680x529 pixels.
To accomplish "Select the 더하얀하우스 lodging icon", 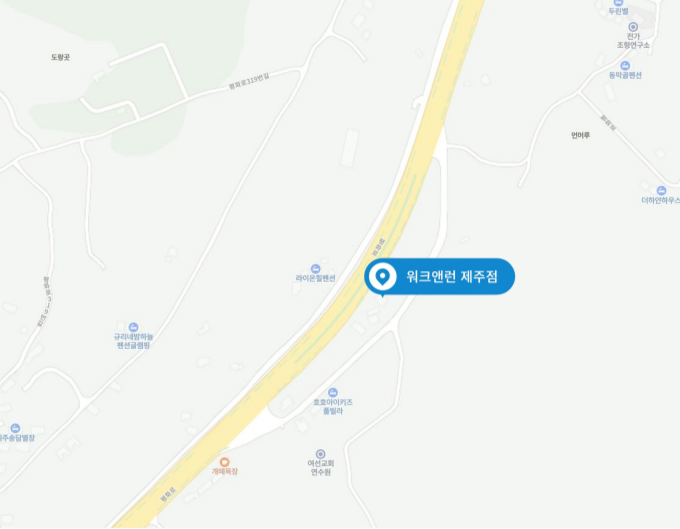I will coord(661,190).
